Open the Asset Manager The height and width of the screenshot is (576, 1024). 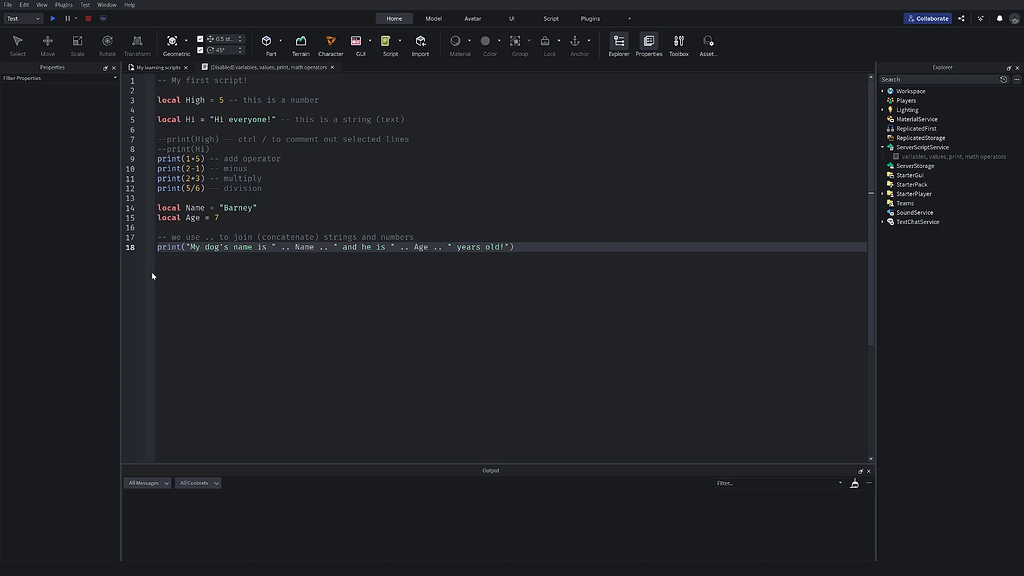click(707, 44)
